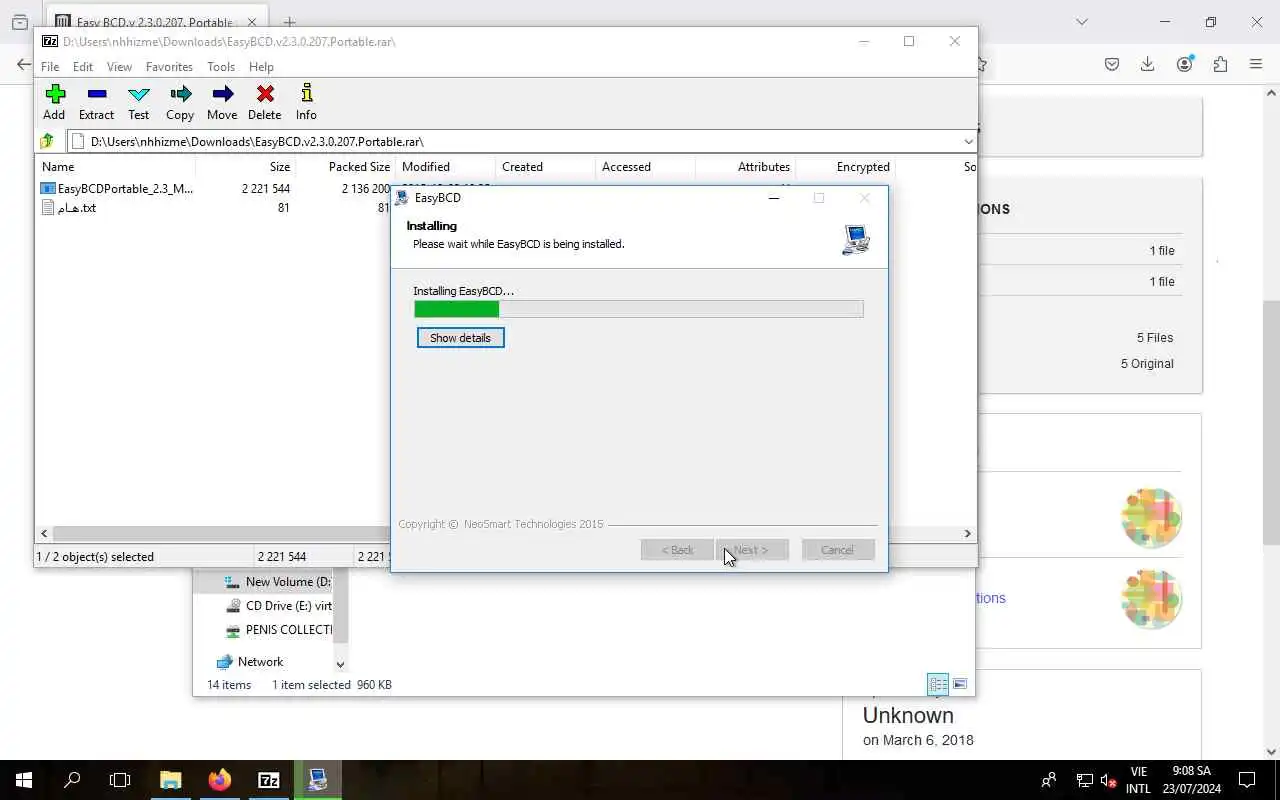
Task: Expand the 7-Zip address path dropdown
Action: point(967,141)
